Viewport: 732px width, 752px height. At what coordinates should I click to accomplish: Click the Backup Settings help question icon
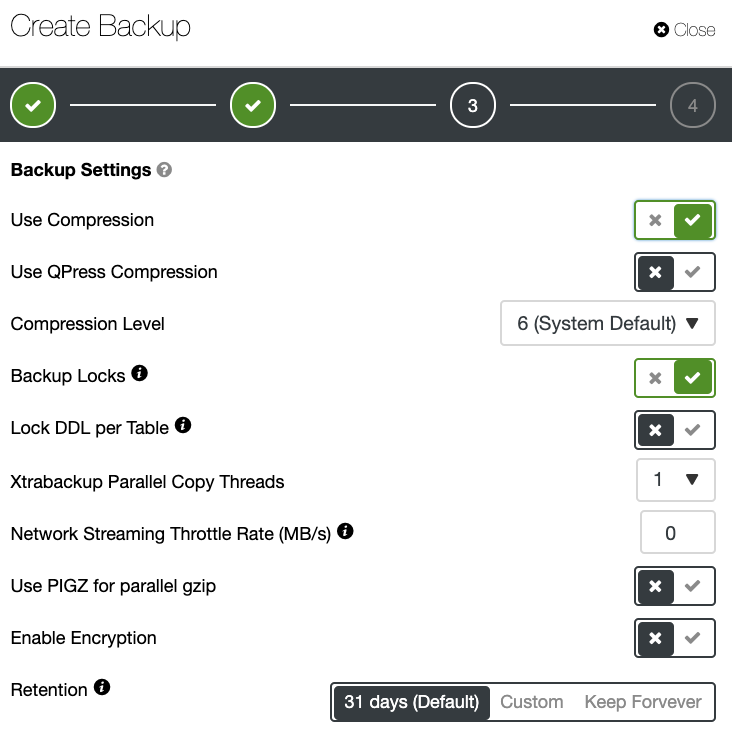click(164, 170)
